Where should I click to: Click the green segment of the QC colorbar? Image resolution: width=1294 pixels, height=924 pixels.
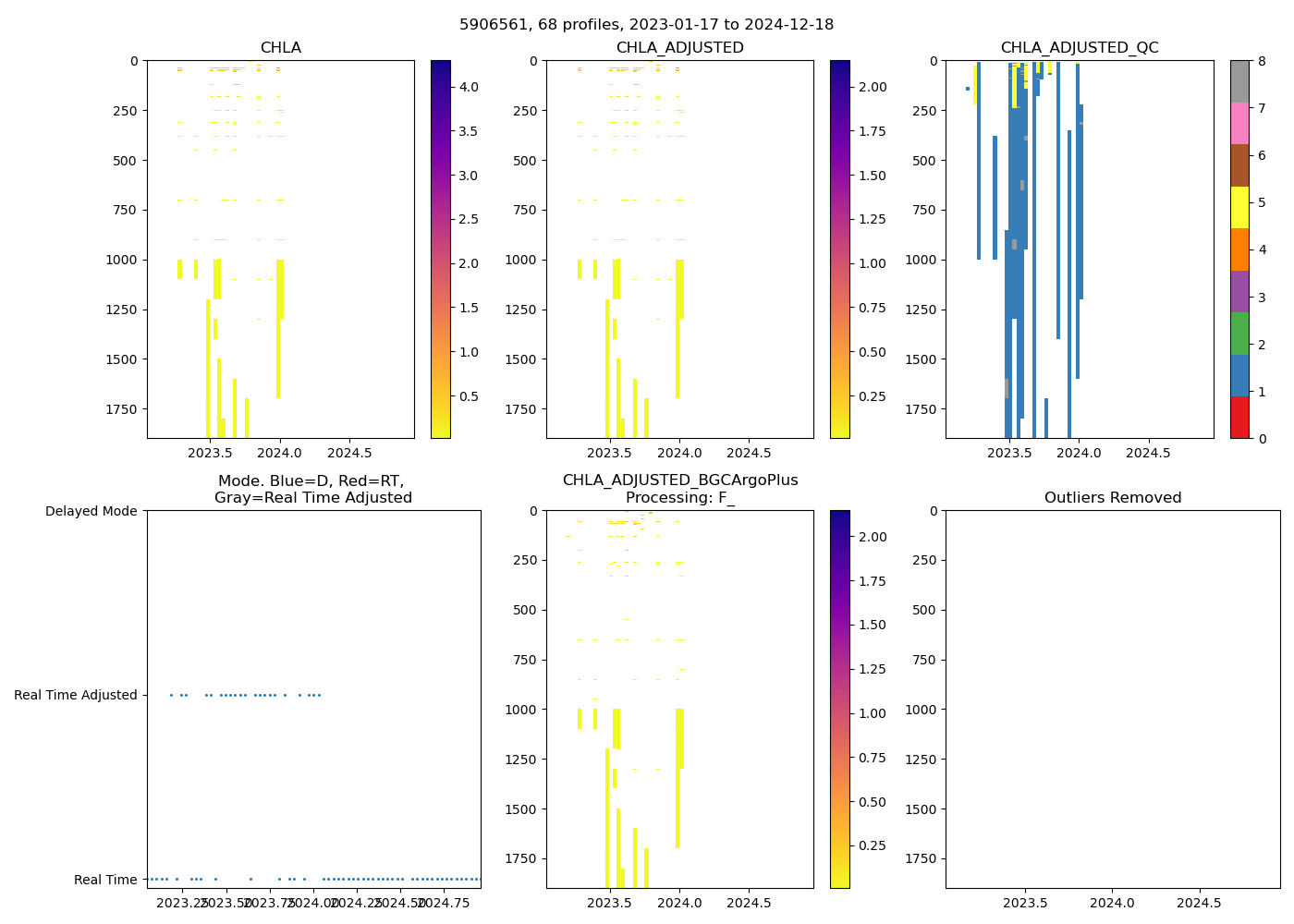1239,334
